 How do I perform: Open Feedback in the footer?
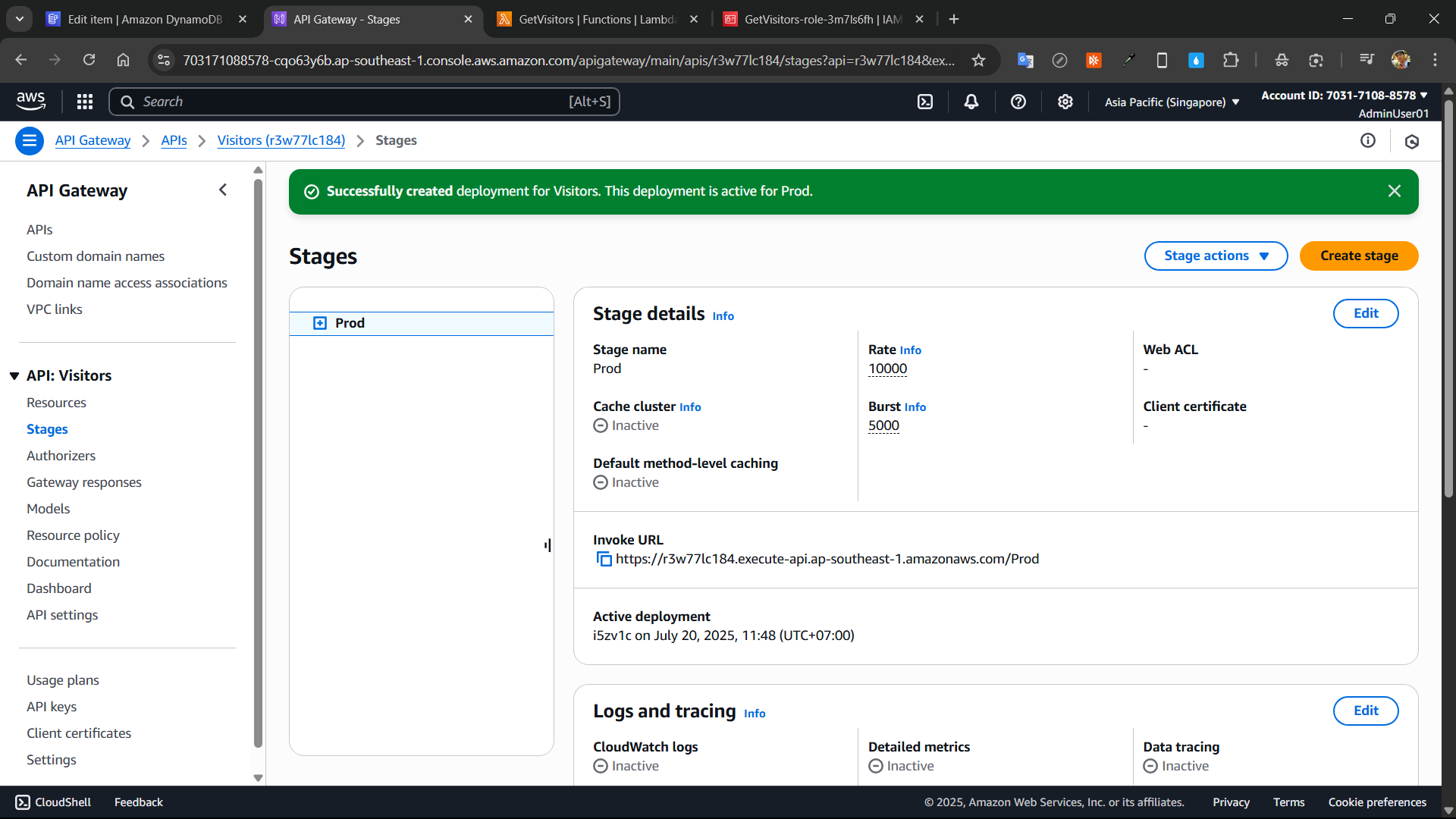[139, 802]
